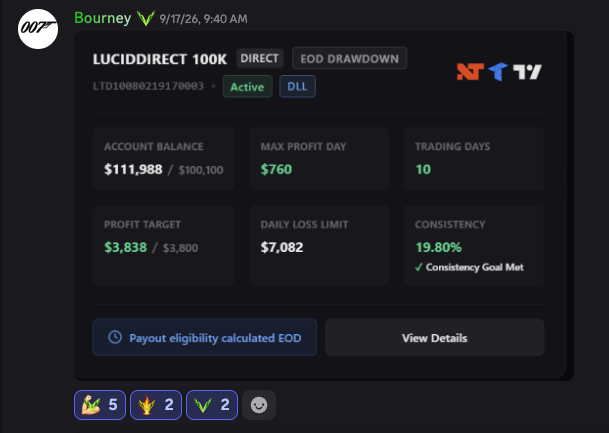Toggle the flexing arm reaction with 5
This screenshot has height=433, width=609.
[x=100, y=405]
